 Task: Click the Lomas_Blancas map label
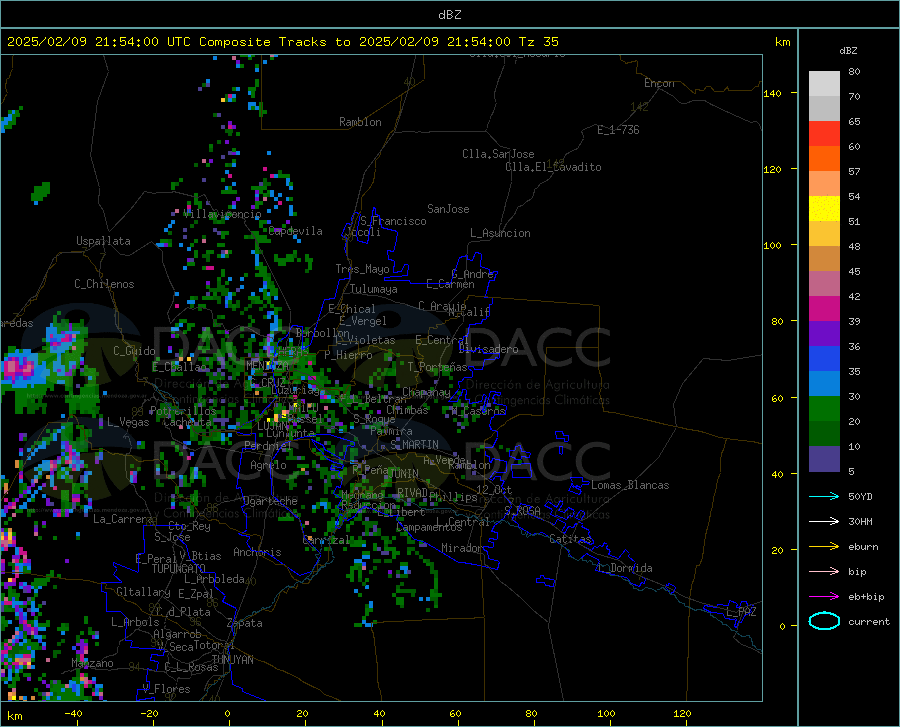click(x=630, y=485)
